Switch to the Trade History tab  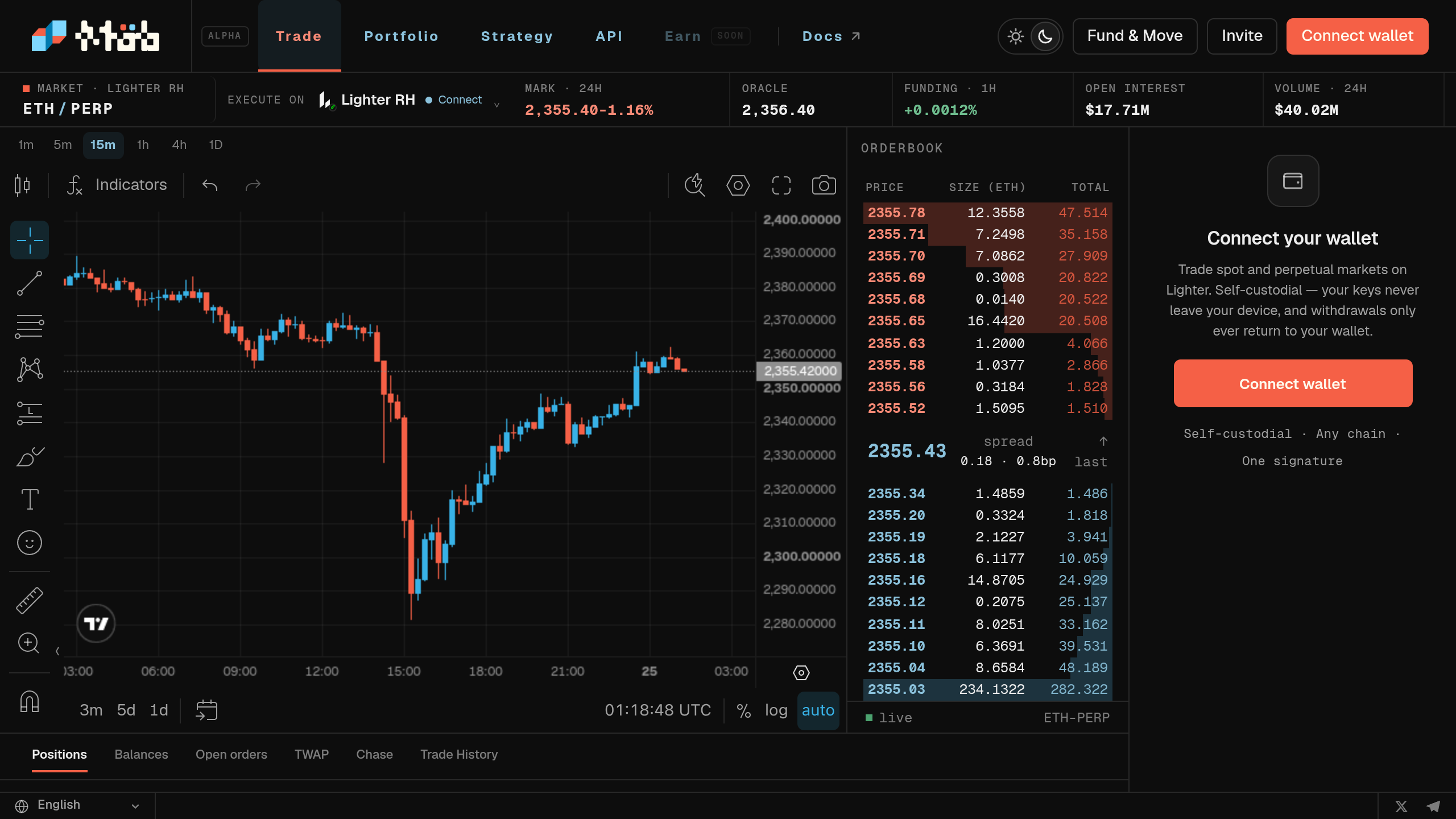tap(459, 754)
